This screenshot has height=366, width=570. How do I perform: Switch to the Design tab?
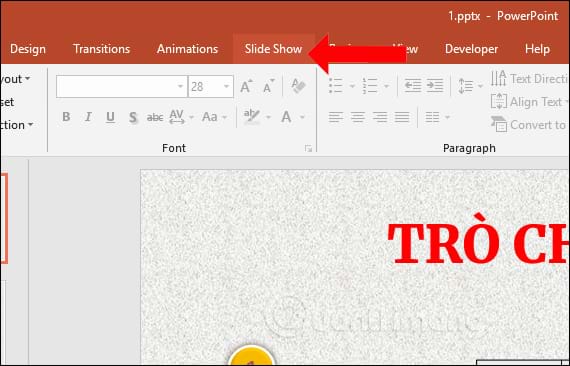28,49
